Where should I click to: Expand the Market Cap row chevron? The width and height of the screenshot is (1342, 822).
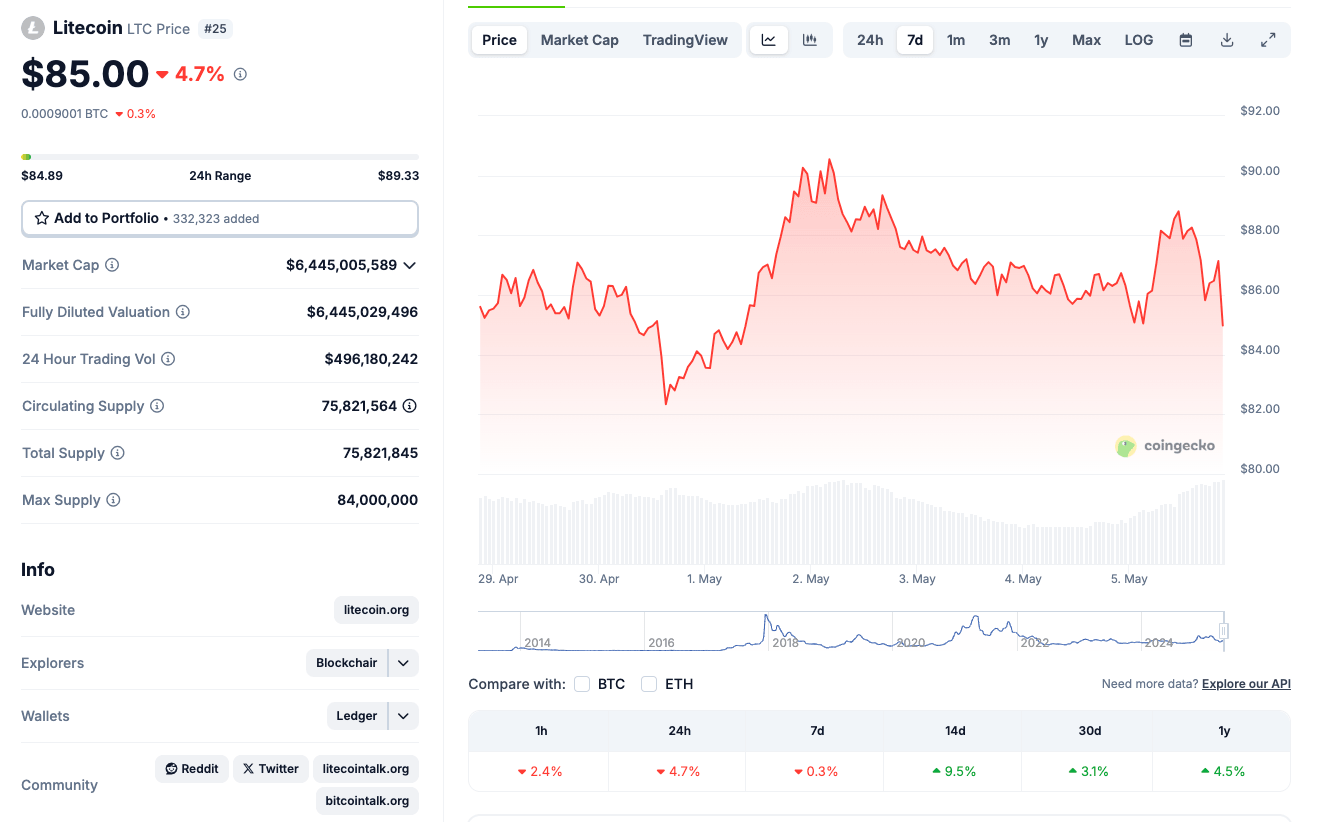409,265
